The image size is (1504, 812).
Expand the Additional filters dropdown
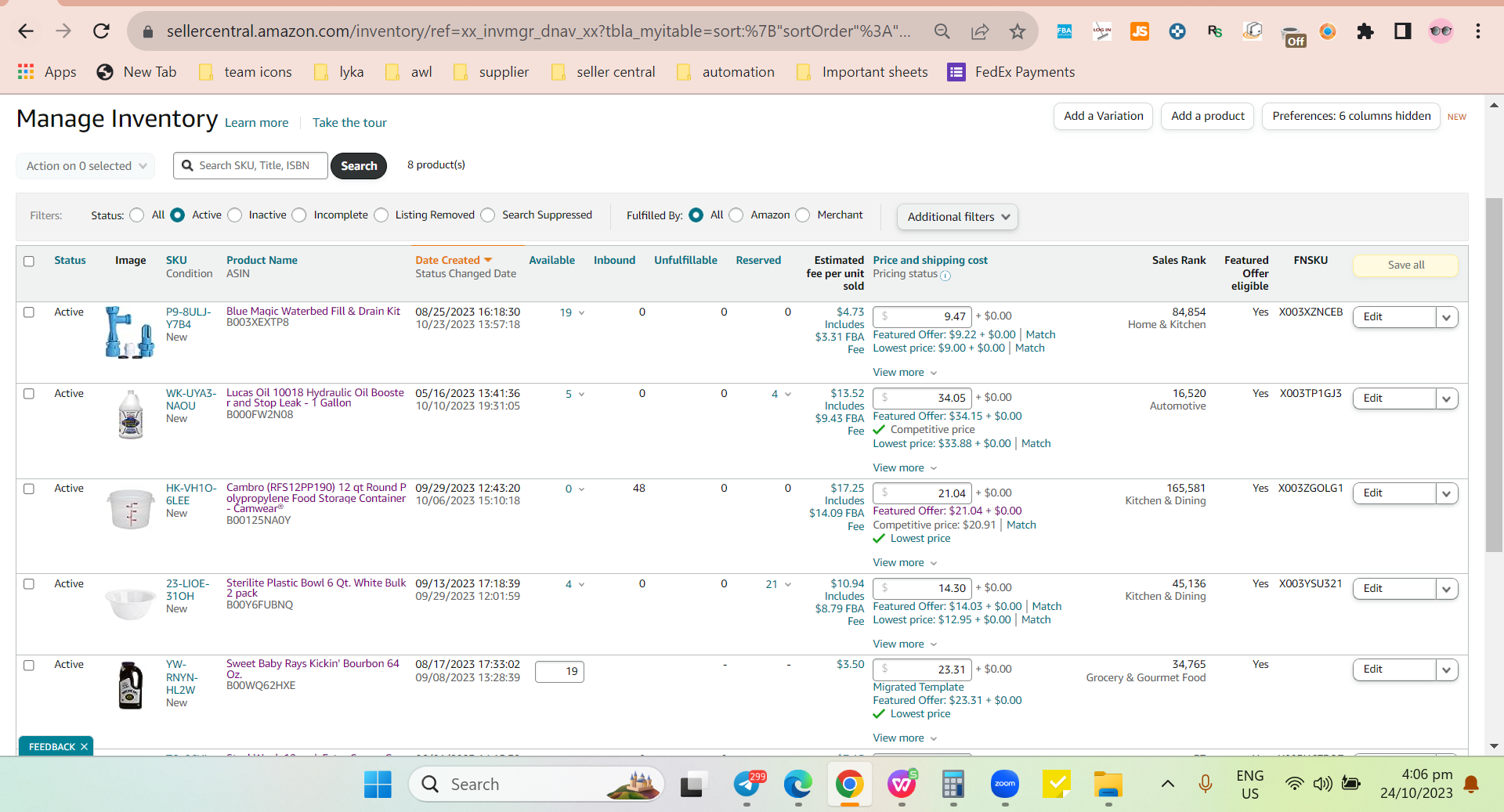[x=957, y=217]
